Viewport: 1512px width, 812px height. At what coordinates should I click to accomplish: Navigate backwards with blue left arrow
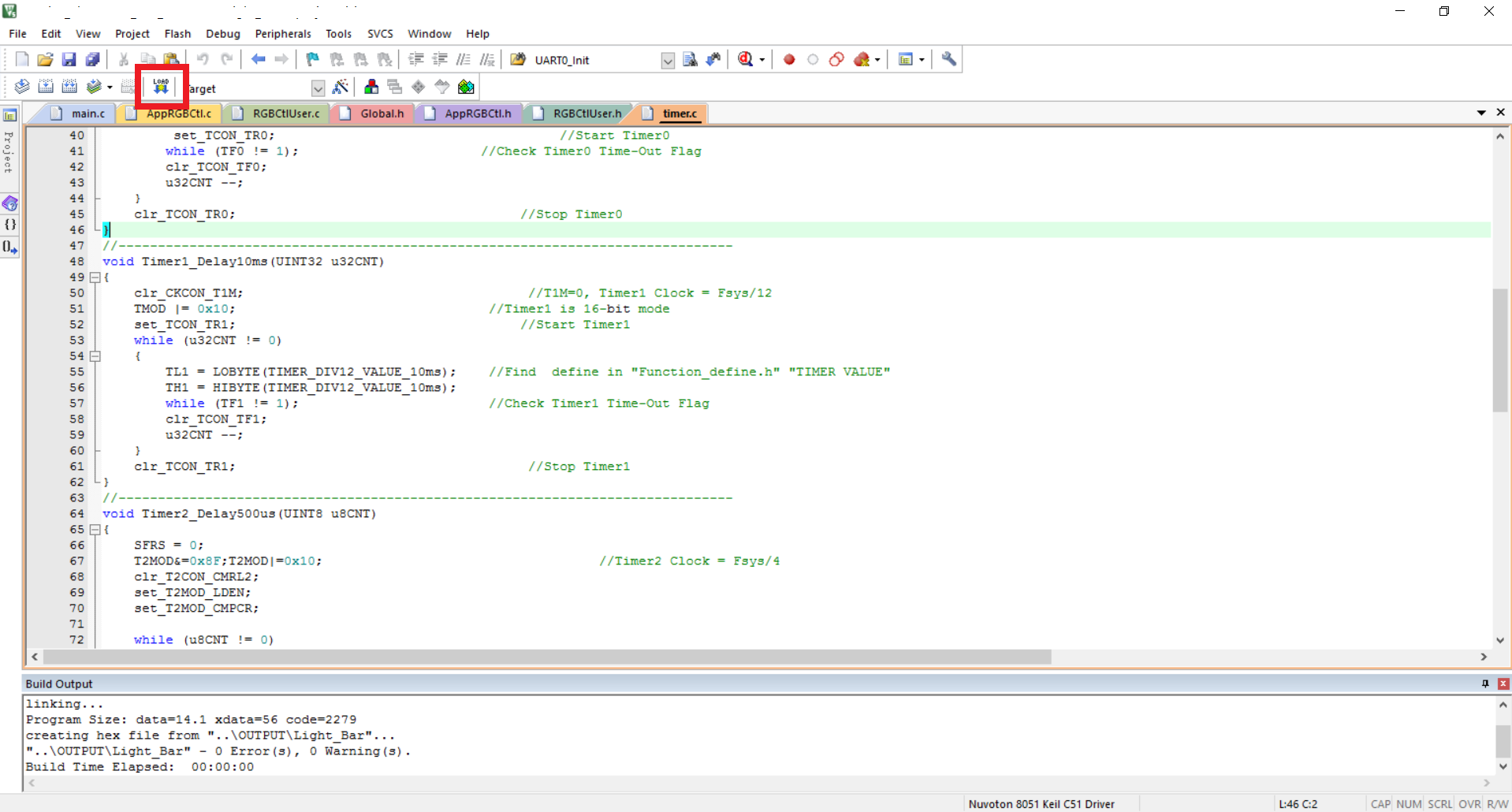coord(258,59)
